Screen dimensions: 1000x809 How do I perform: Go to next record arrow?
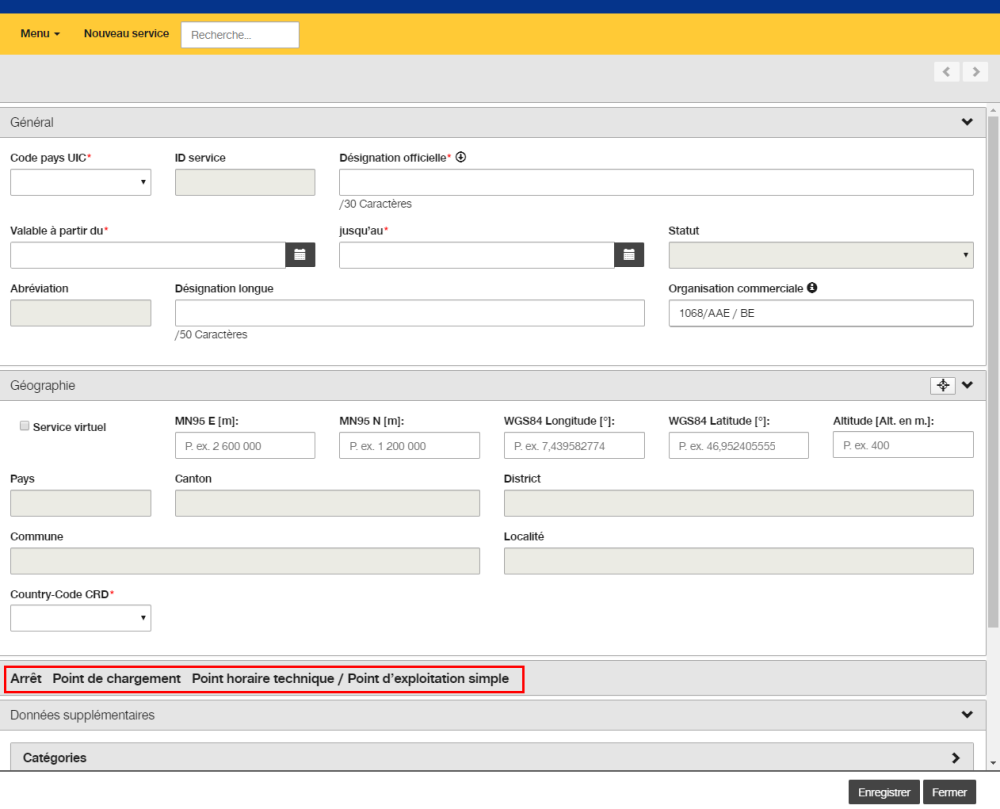(x=976, y=71)
